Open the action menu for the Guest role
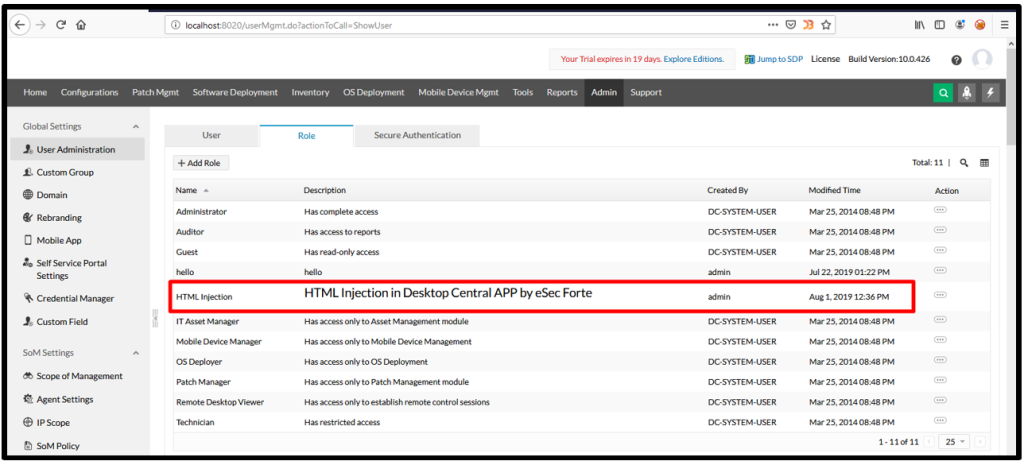Image resolution: width=1024 pixels, height=461 pixels. (x=940, y=249)
